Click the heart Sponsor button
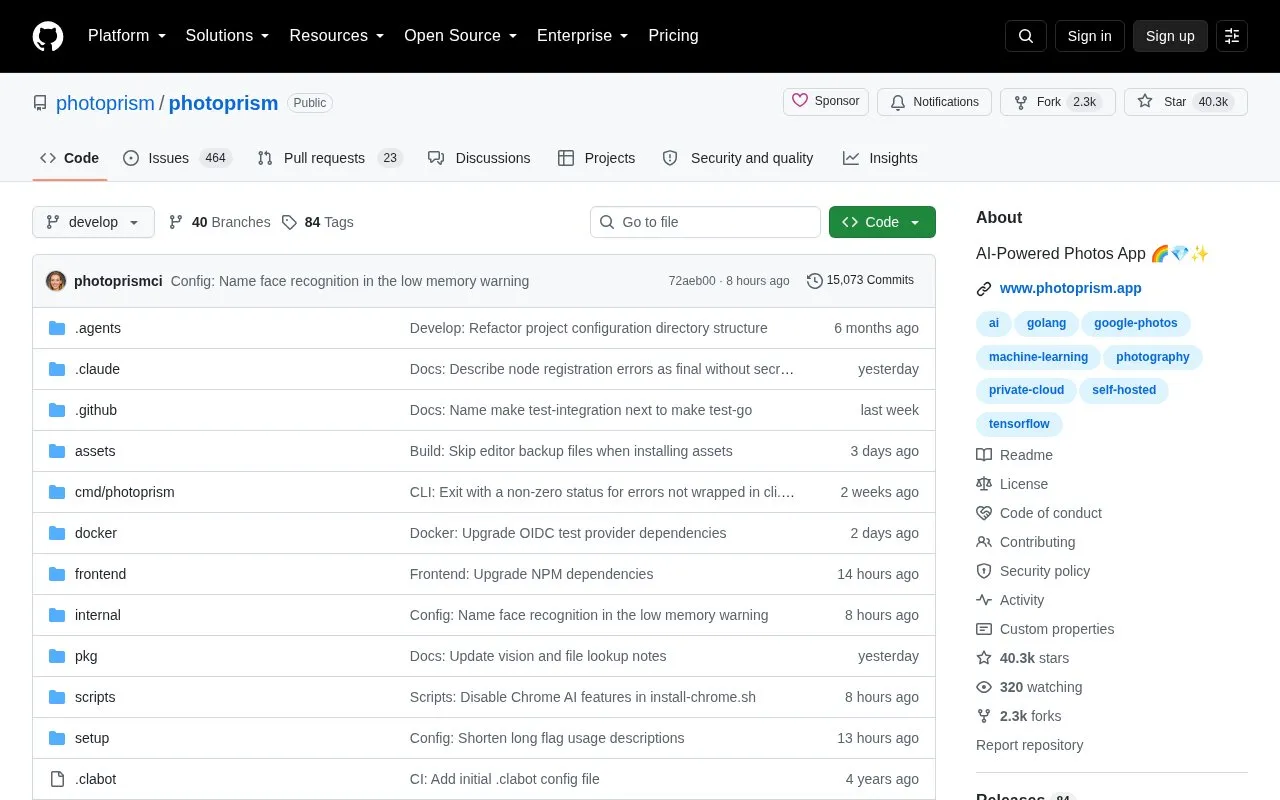 826,102
